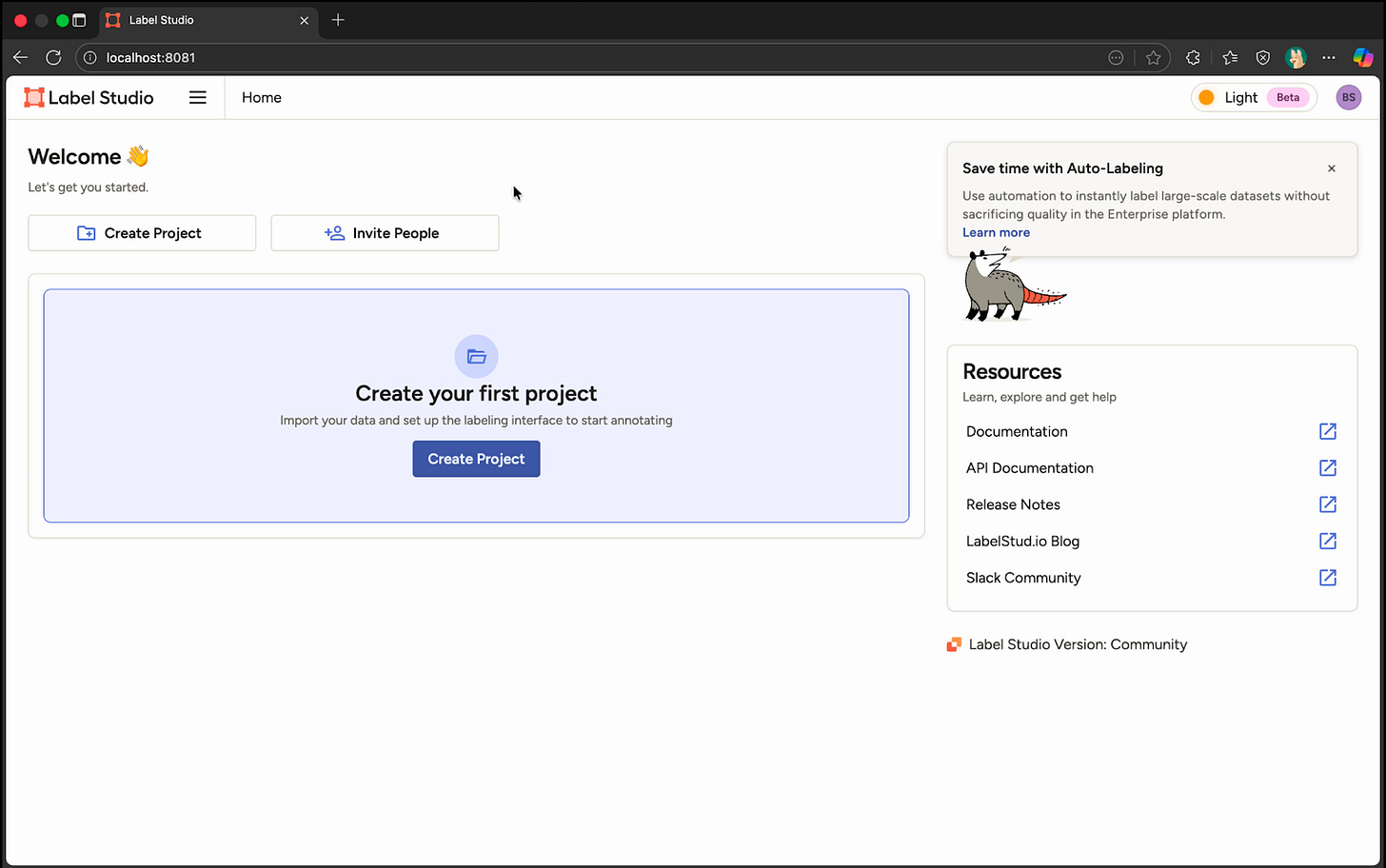
Task: Follow the Learn more link
Action: point(996,232)
